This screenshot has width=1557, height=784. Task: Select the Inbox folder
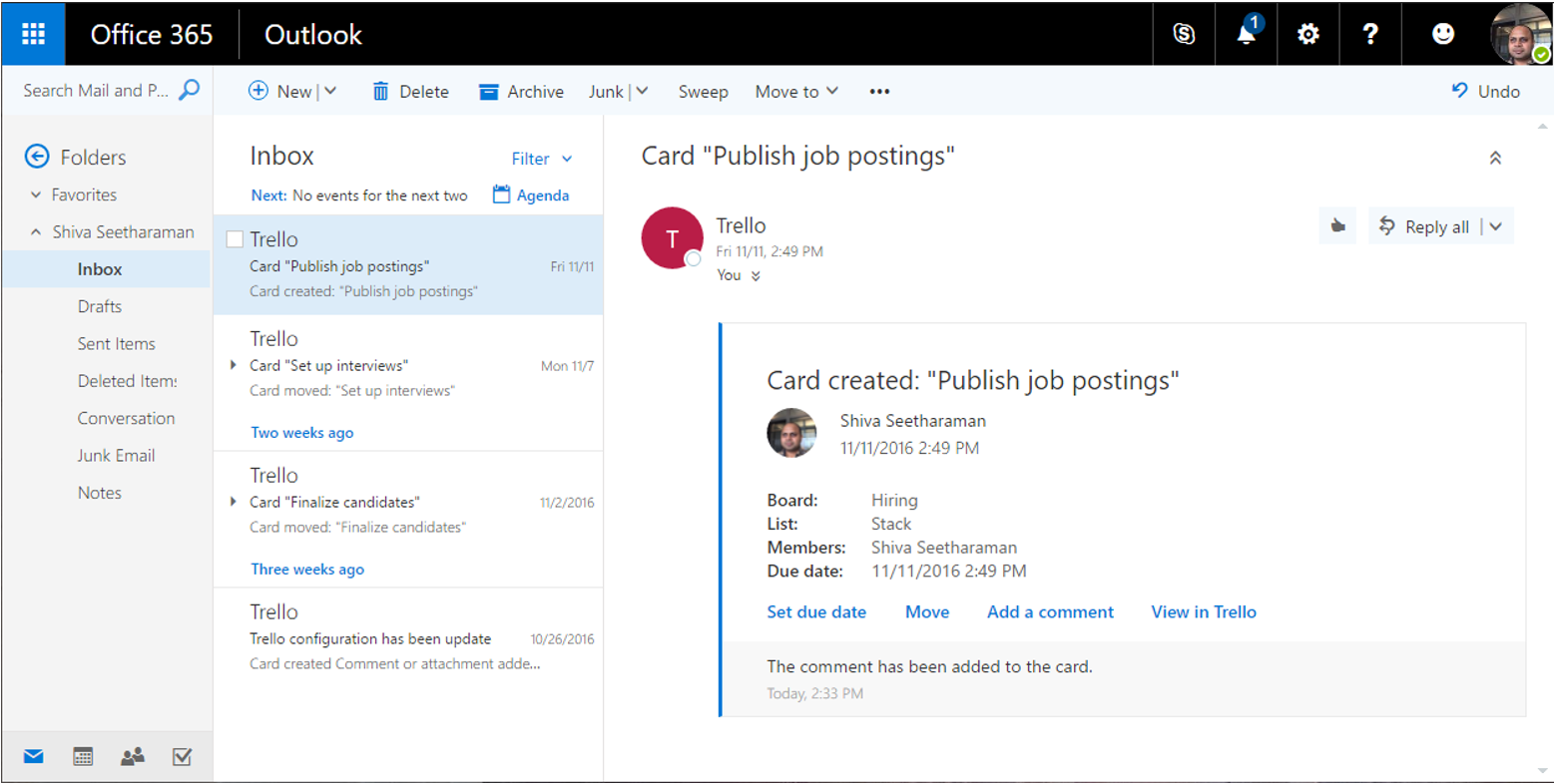coord(107,269)
